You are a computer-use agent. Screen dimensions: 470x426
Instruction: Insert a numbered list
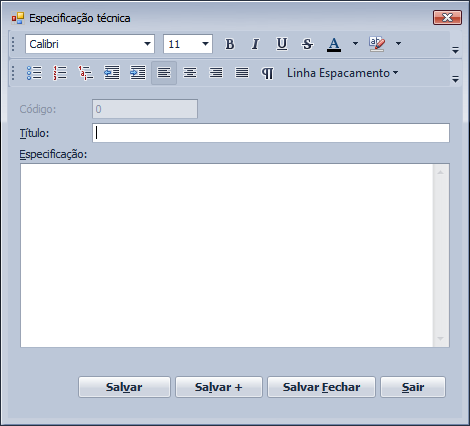coord(60,73)
